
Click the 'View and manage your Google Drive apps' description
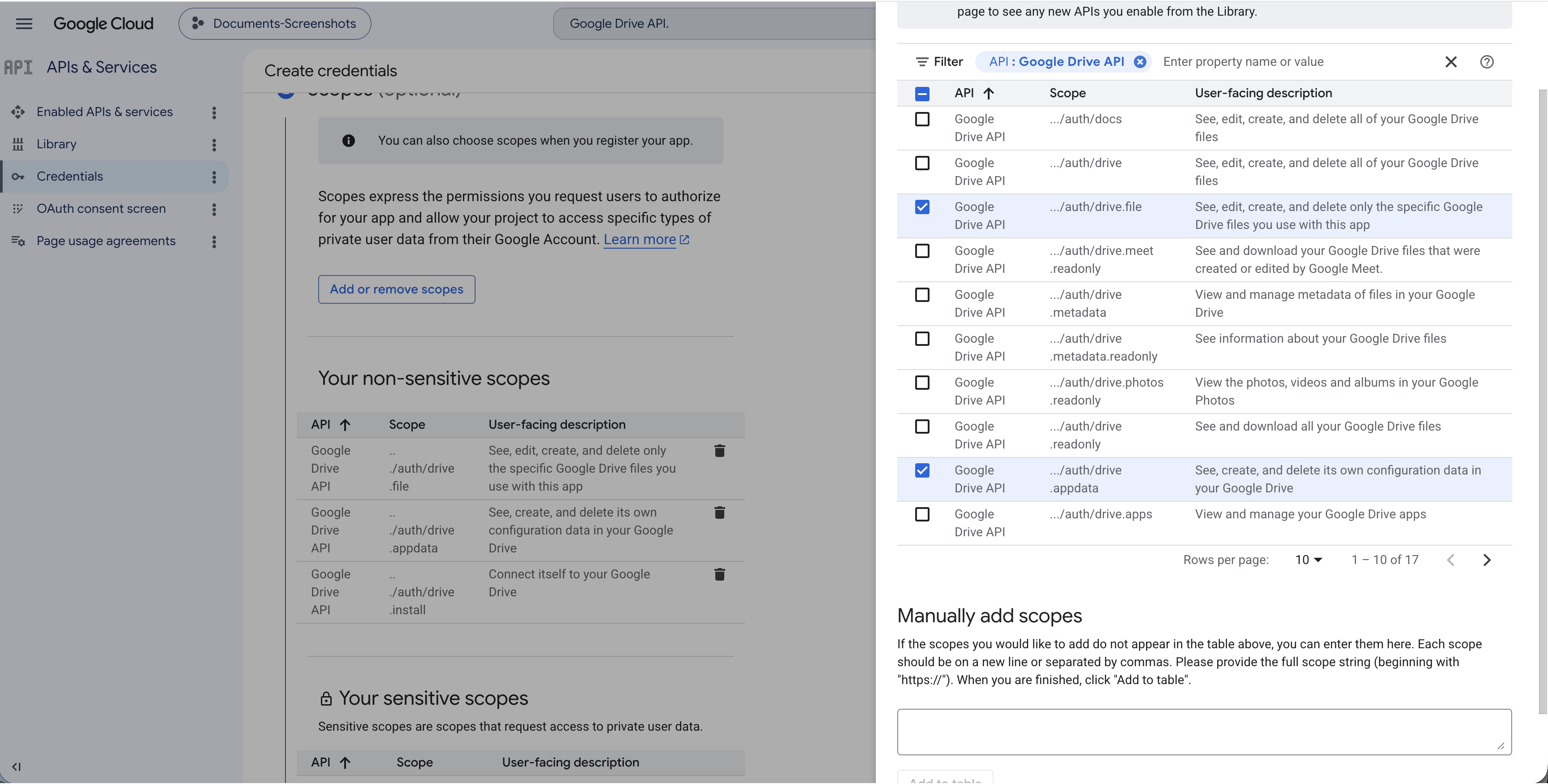click(1310, 514)
